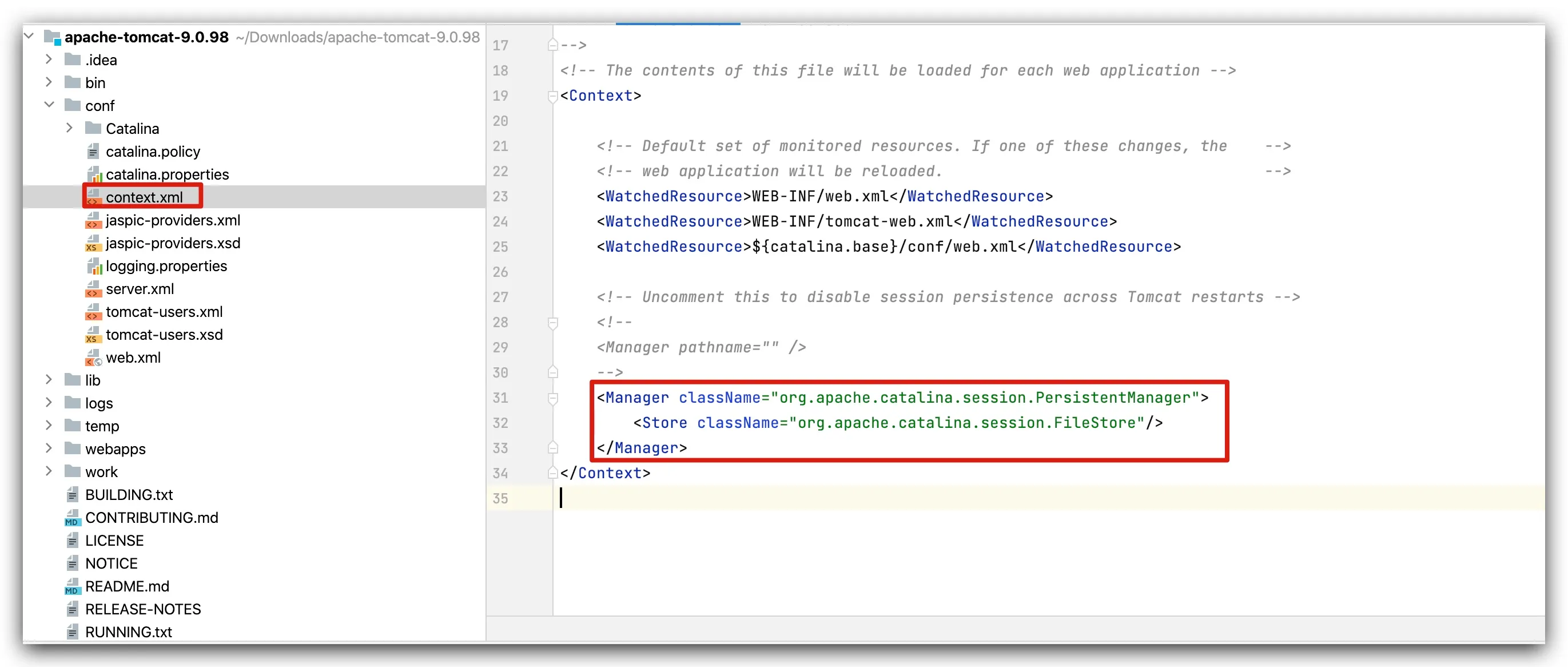Image resolution: width=1568 pixels, height=667 pixels.
Task: Place cursor on PersistentManager class name text
Action: click(1113, 398)
